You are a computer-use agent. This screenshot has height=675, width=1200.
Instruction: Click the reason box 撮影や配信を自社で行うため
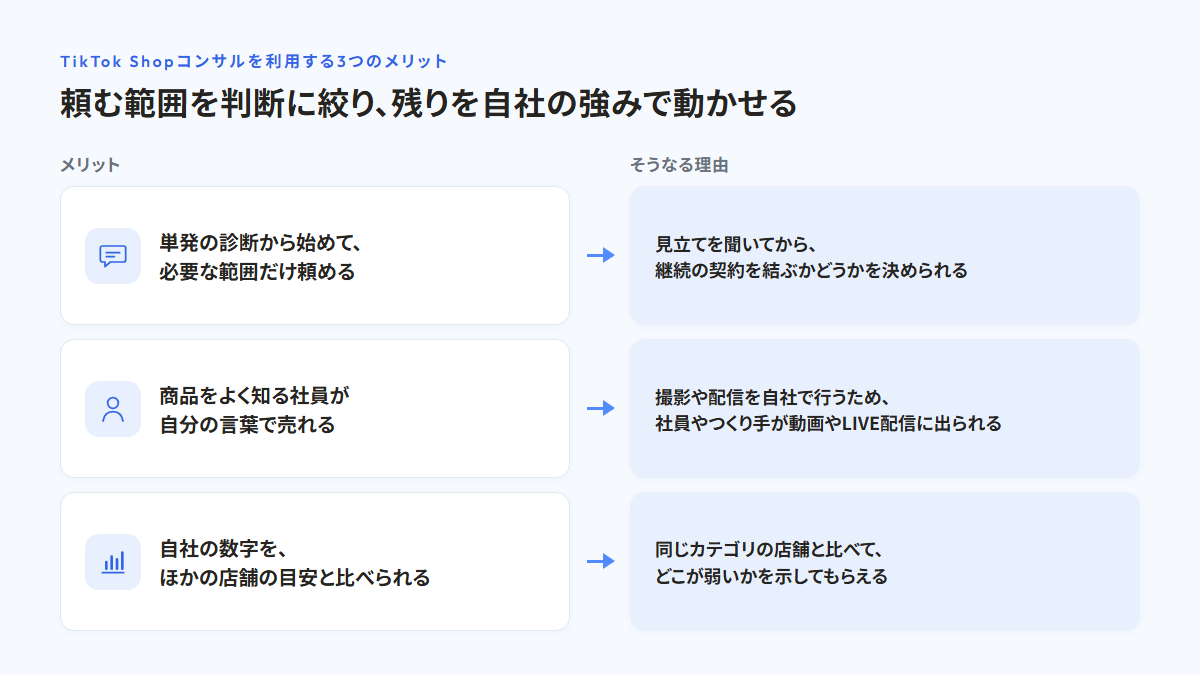[x=885, y=409]
